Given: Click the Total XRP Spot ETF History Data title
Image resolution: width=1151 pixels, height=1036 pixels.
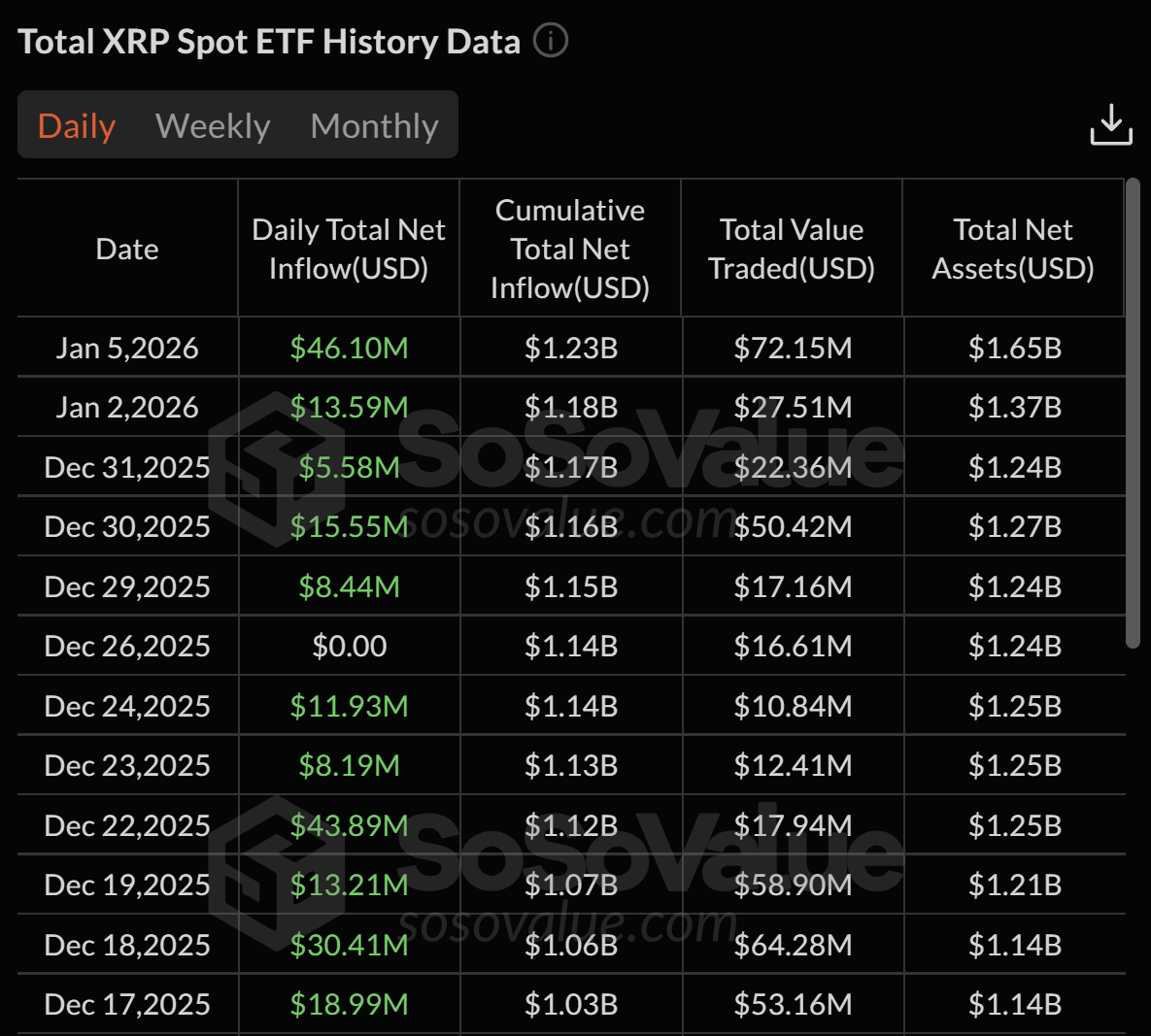Looking at the screenshot, I should [268, 40].
